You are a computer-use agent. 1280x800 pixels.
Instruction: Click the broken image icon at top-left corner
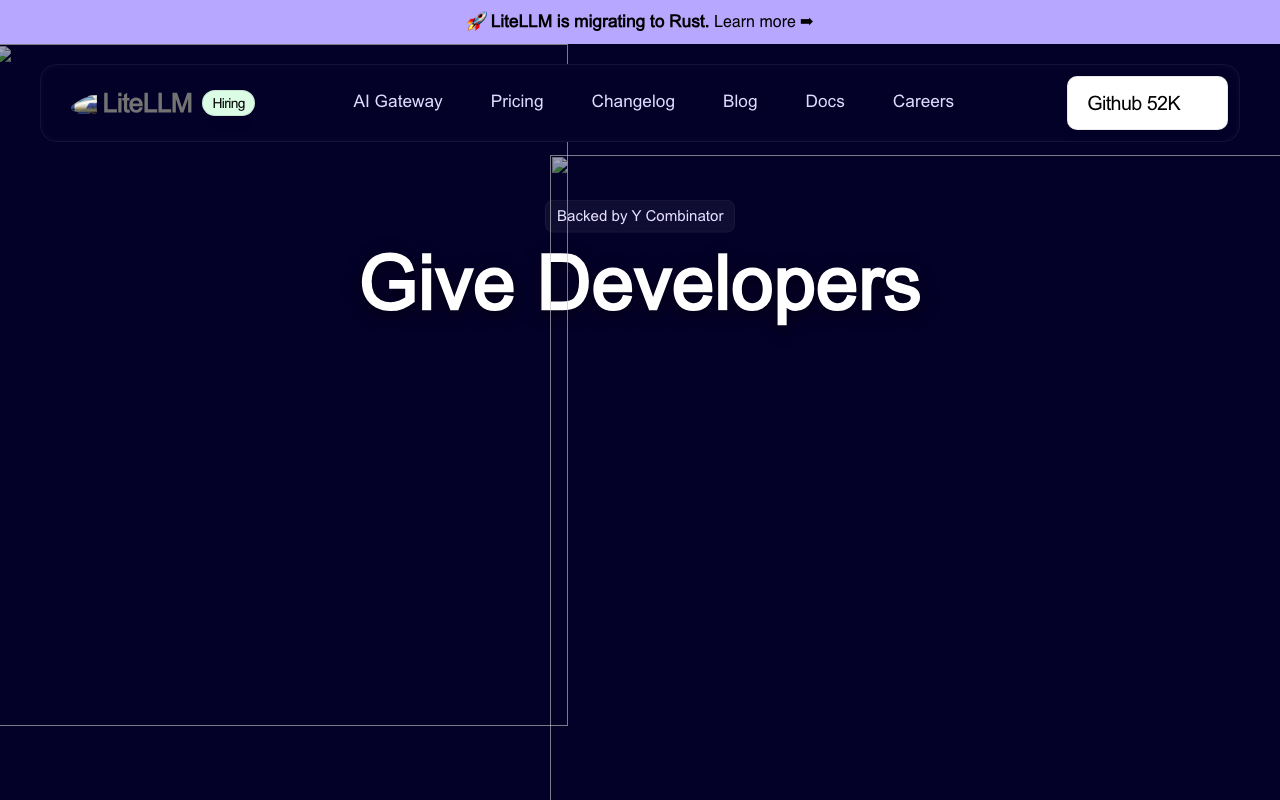point(5,54)
